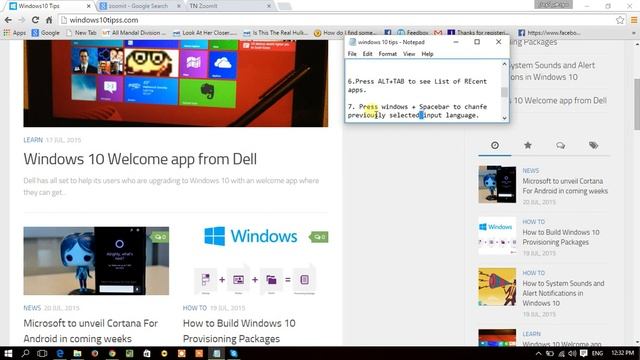
Task: Click the Notepad text line mentioning ALT+TAB
Action: pyautogui.click(x=417, y=81)
